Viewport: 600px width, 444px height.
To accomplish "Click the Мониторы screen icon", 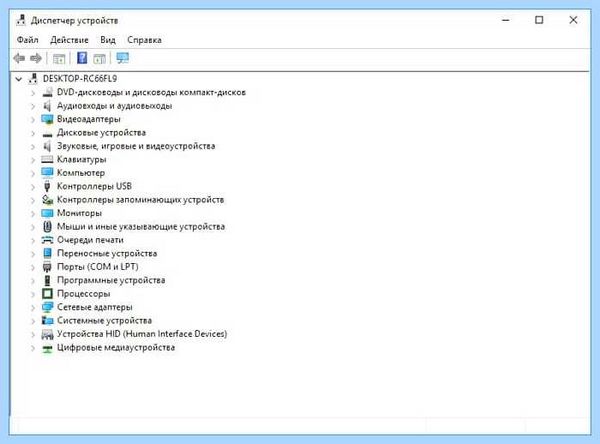I will pyautogui.click(x=47, y=213).
